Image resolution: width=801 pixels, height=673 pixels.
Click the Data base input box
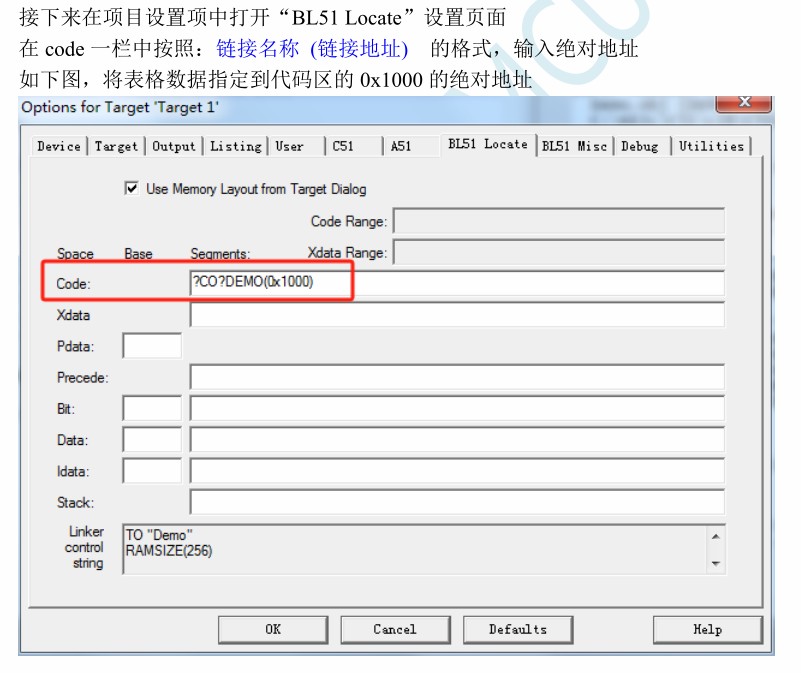(x=152, y=439)
